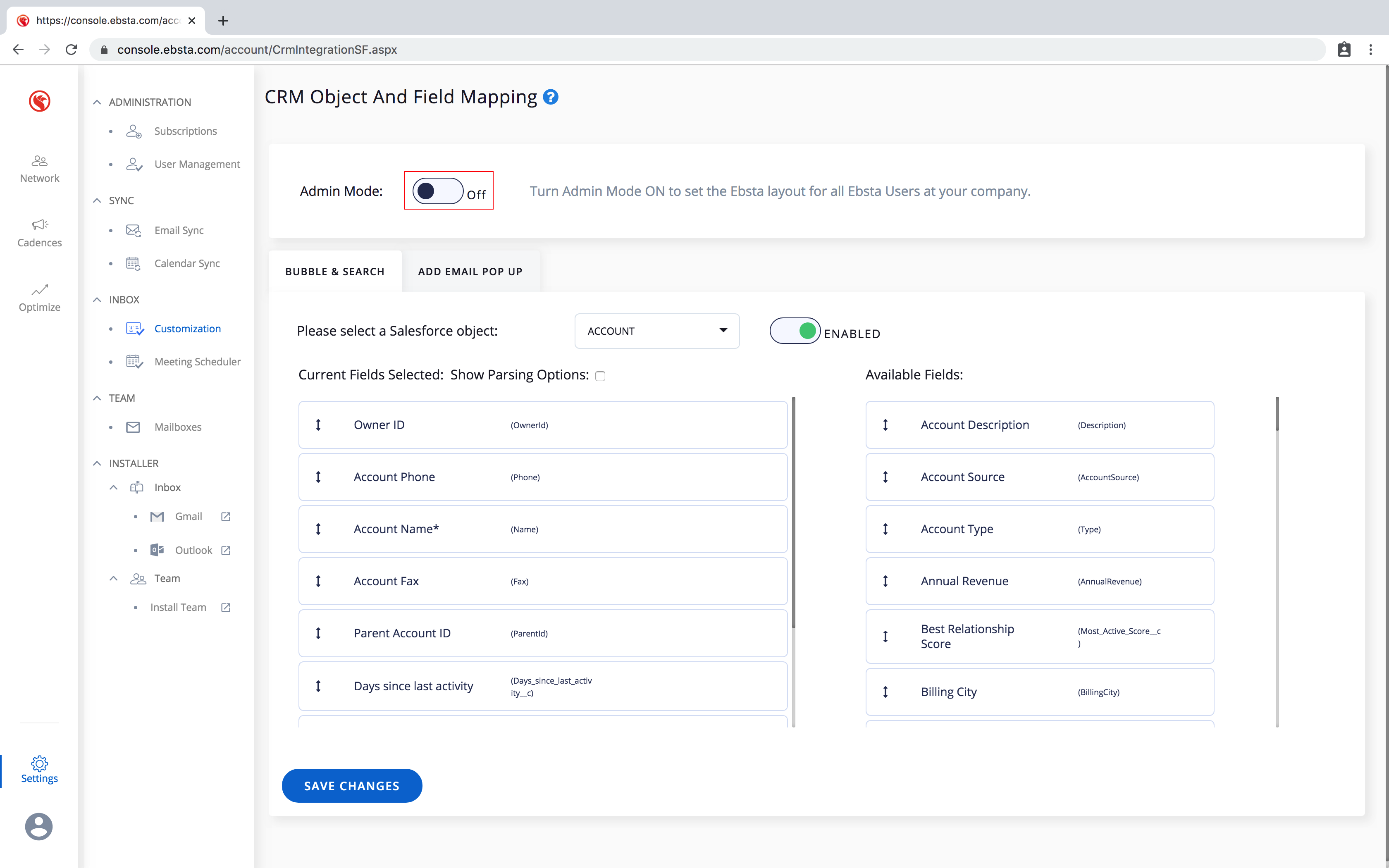Click drag handle for Owner ID field
The width and height of the screenshot is (1389, 868).
tap(318, 425)
